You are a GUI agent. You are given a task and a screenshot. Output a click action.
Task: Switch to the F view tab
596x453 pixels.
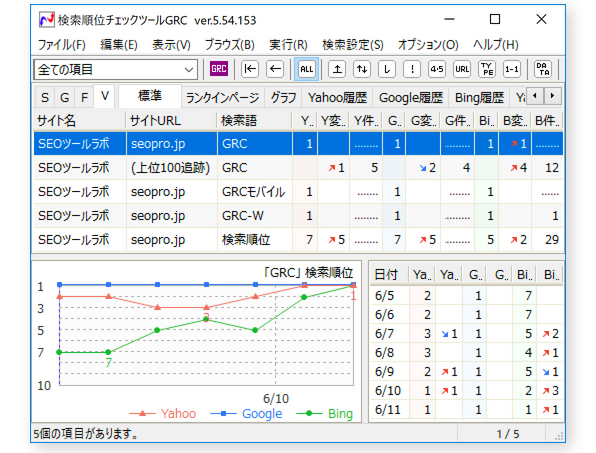(x=84, y=98)
